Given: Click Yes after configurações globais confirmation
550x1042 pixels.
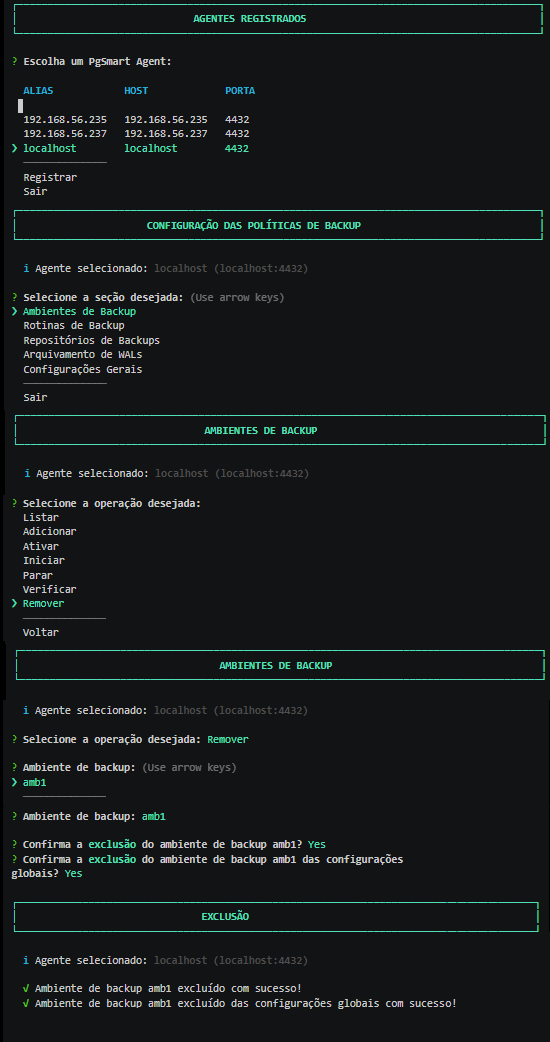Looking at the screenshot, I should click(x=74, y=873).
